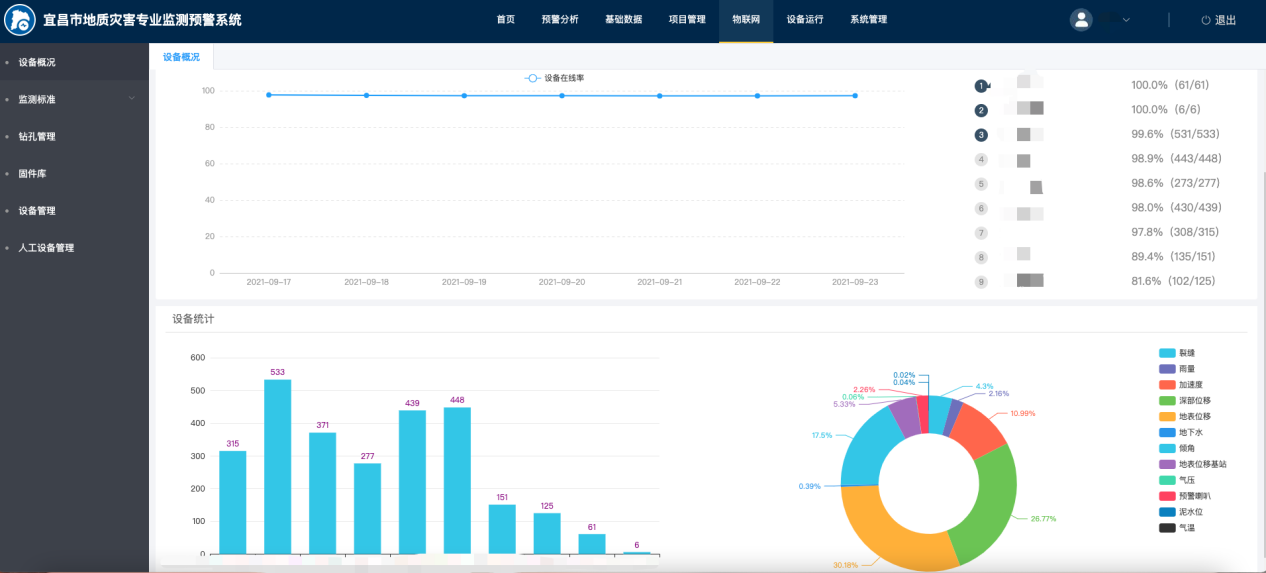Click rank badge 1 in the online rate list
This screenshot has height=573, width=1266.
pyautogui.click(x=981, y=86)
